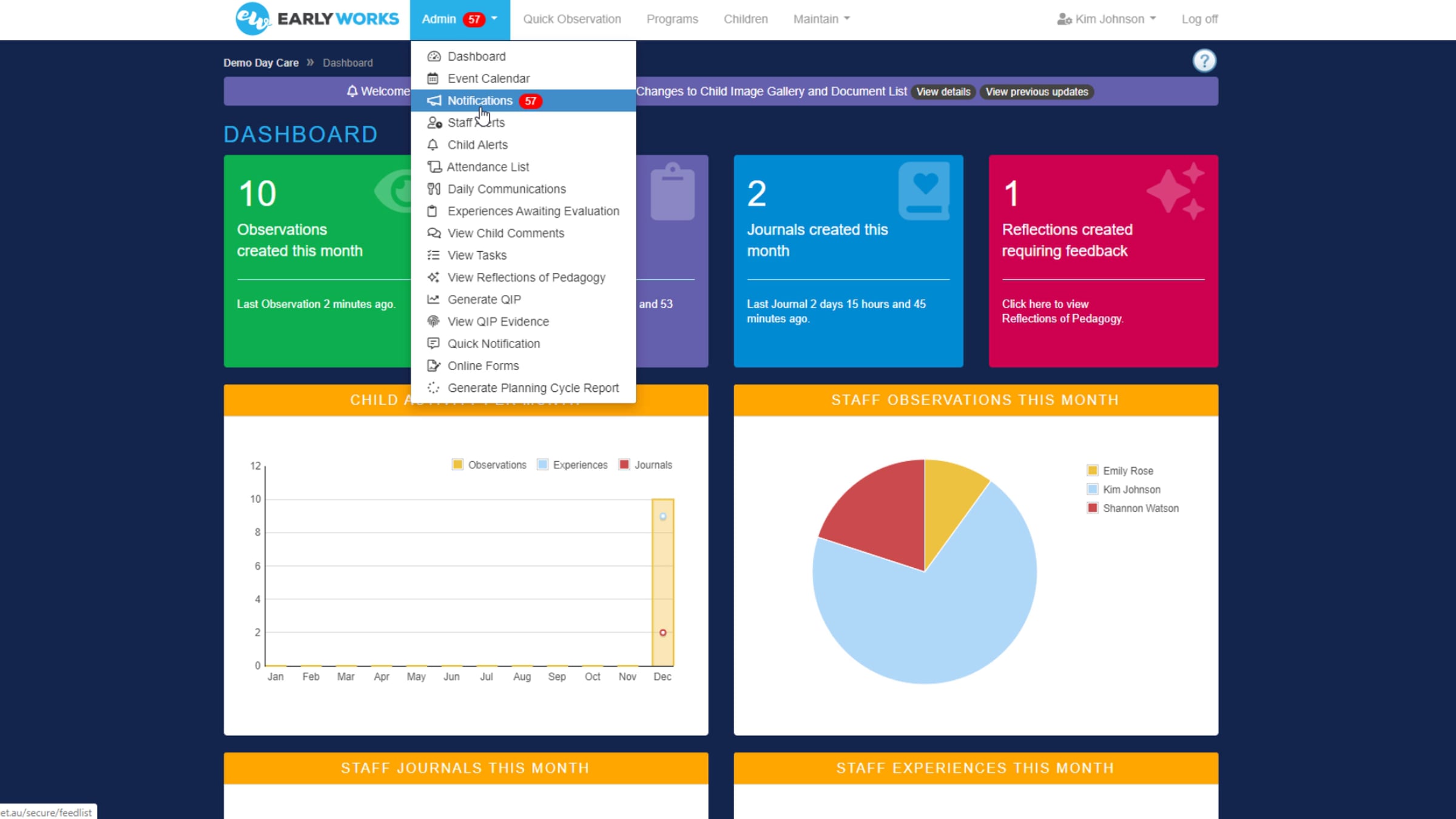Select Notifications from Admin menu
1456x819 pixels.
(523, 101)
